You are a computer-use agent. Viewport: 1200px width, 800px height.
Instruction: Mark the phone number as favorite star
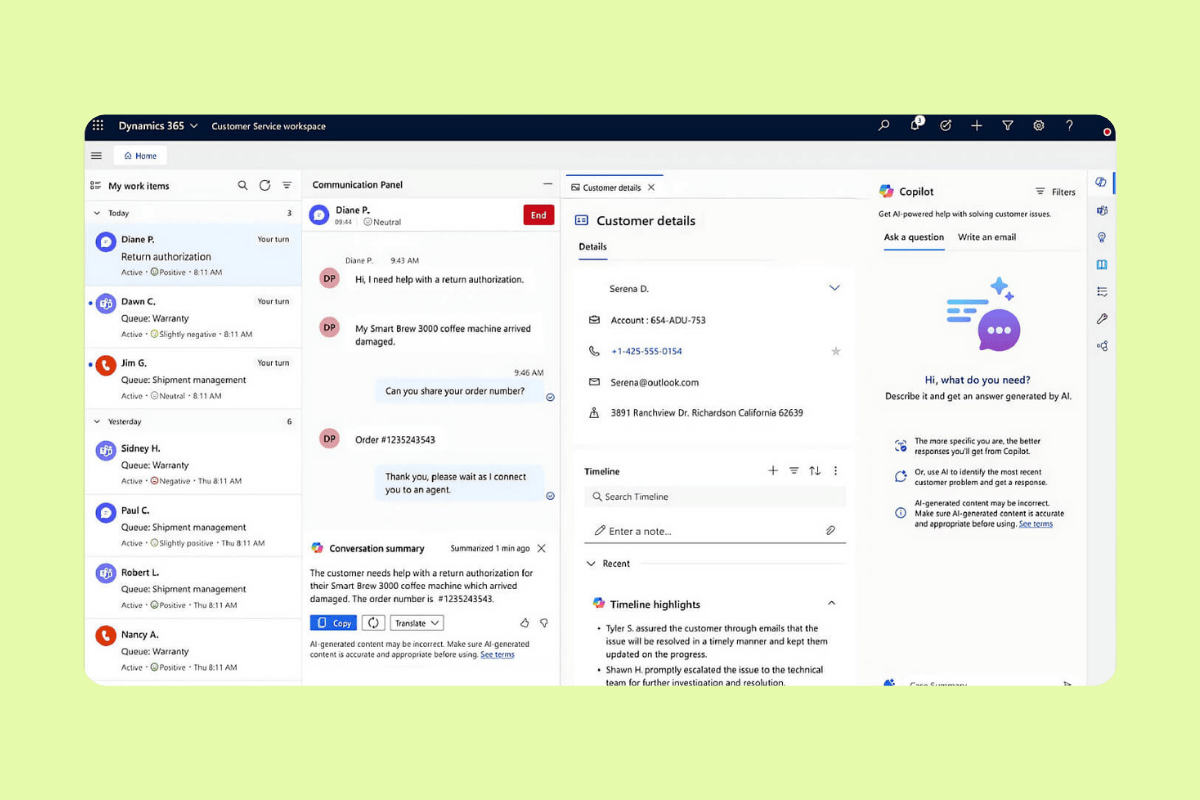click(x=836, y=351)
